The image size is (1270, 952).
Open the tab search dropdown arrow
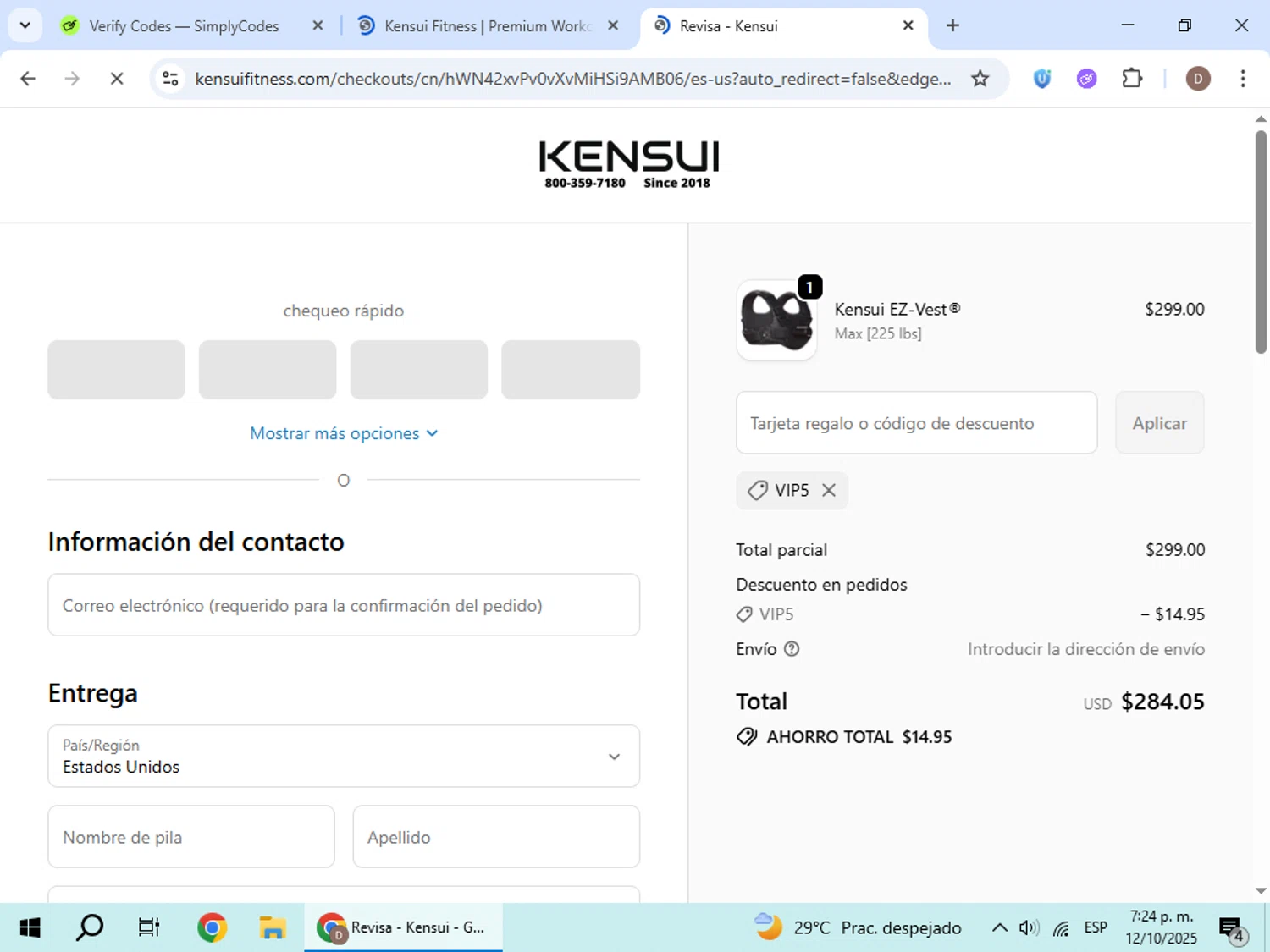click(x=25, y=25)
